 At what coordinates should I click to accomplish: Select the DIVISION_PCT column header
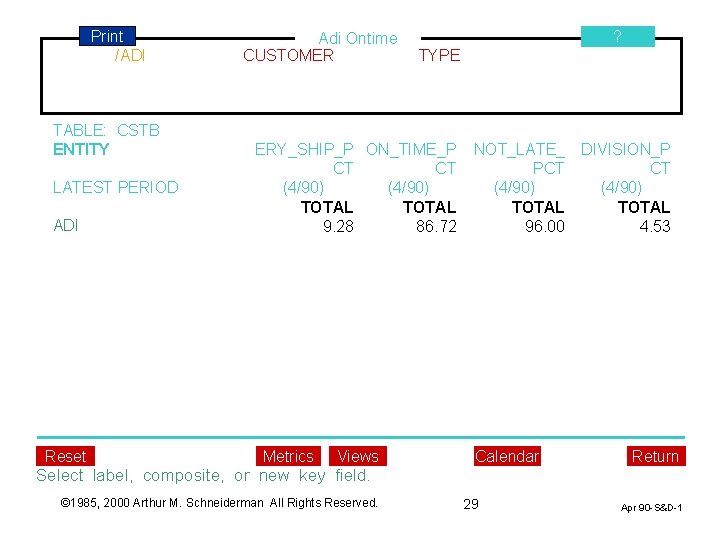(x=625, y=158)
